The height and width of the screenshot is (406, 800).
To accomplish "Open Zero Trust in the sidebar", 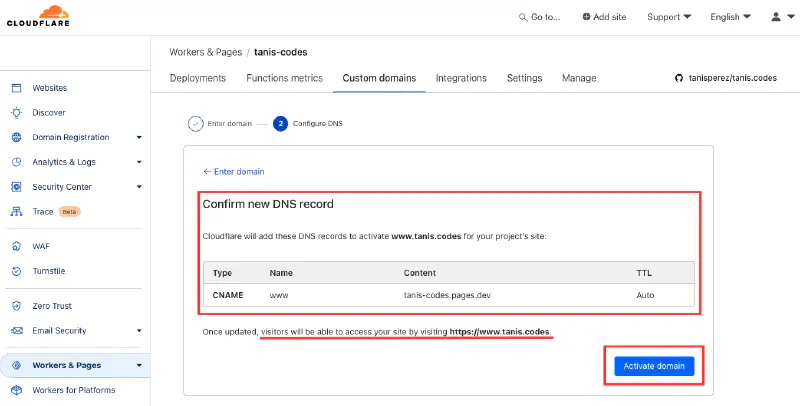I will coord(52,306).
